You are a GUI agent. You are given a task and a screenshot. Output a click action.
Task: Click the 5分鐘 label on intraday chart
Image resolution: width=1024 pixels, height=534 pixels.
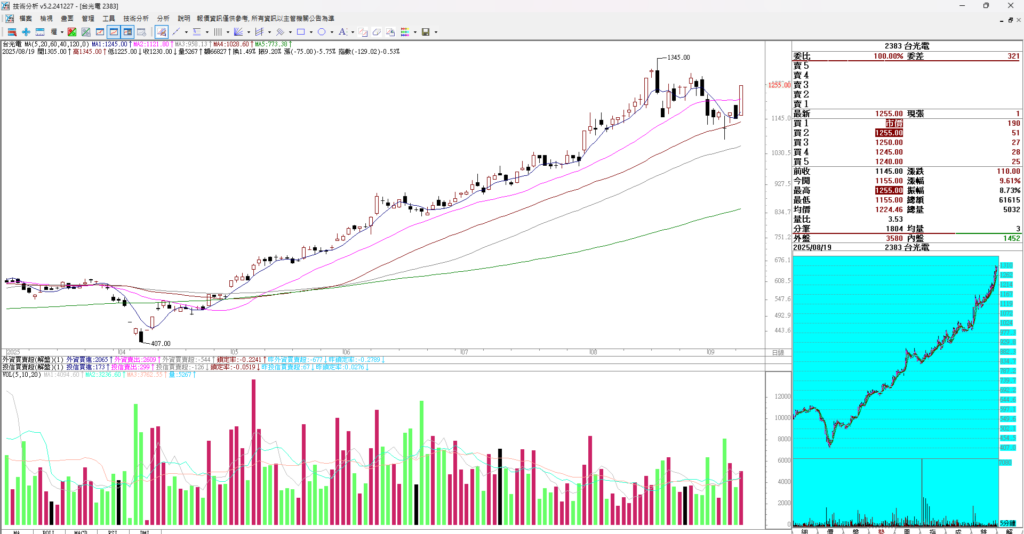click(1008, 523)
